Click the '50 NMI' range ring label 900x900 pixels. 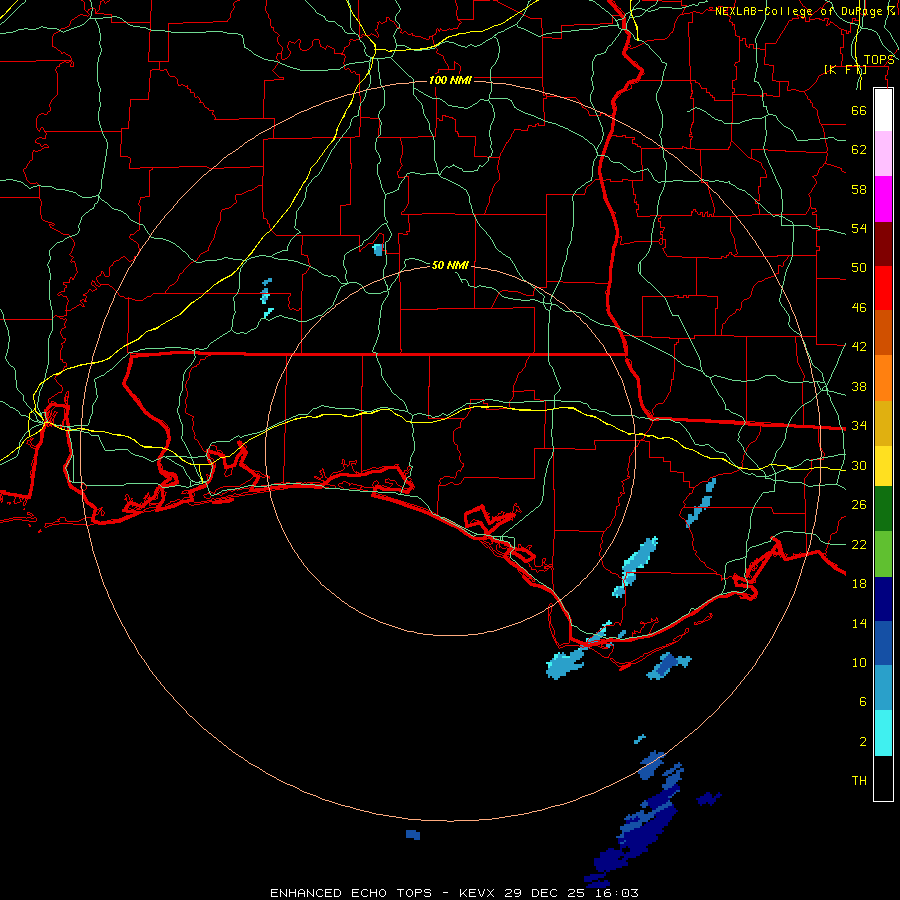[451, 265]
